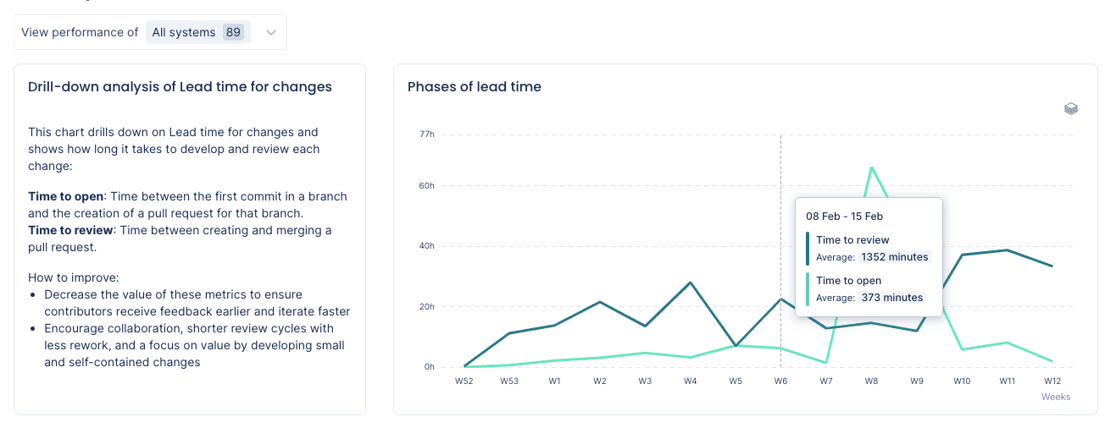Click the 373 minutes average value in tooltip
The height and width of the screenshot is (428, 1116).
[x=889, y=297]
